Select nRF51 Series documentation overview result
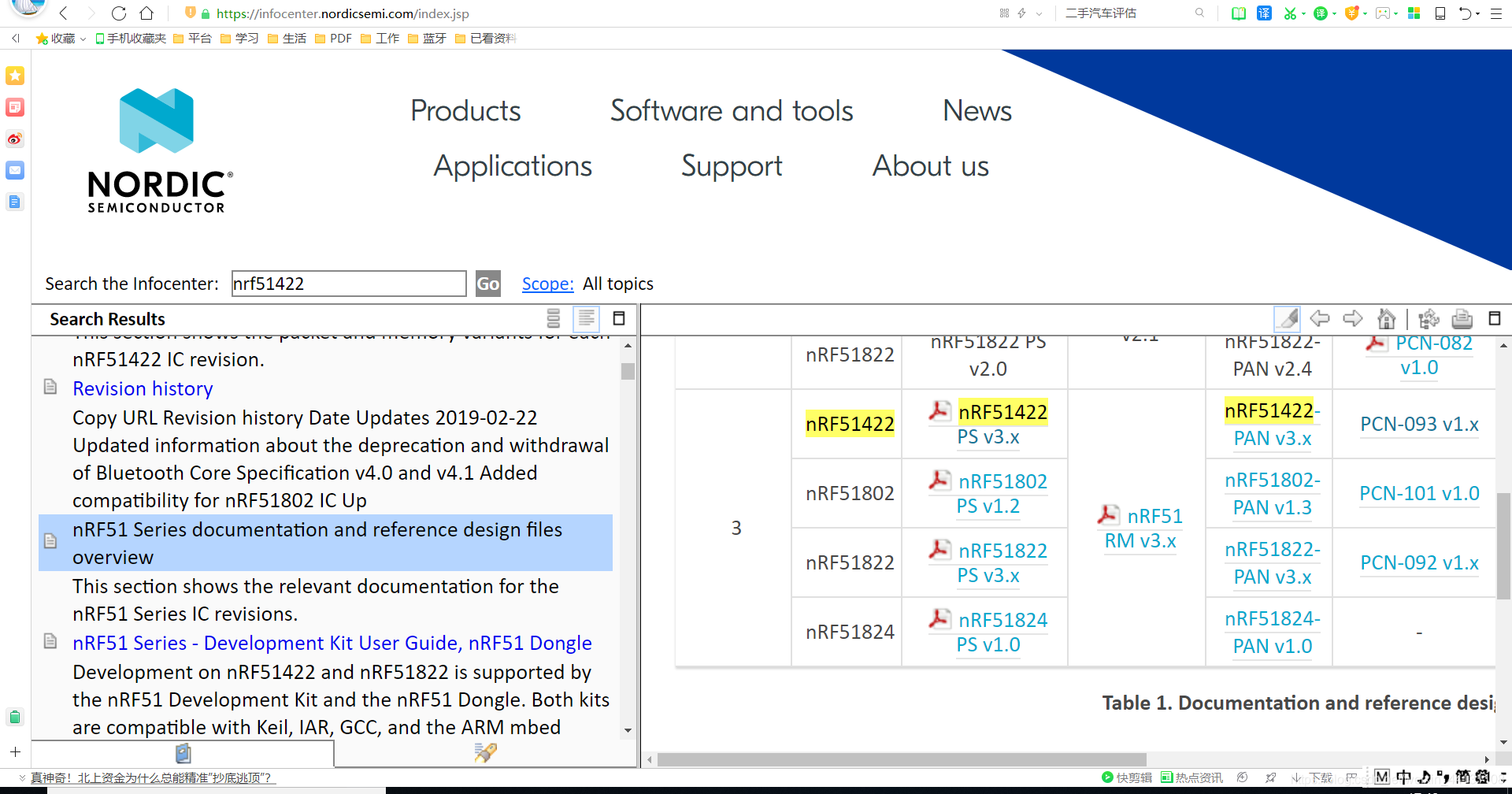This screenshot has height=794, width=1512. (x=325, y=543)
